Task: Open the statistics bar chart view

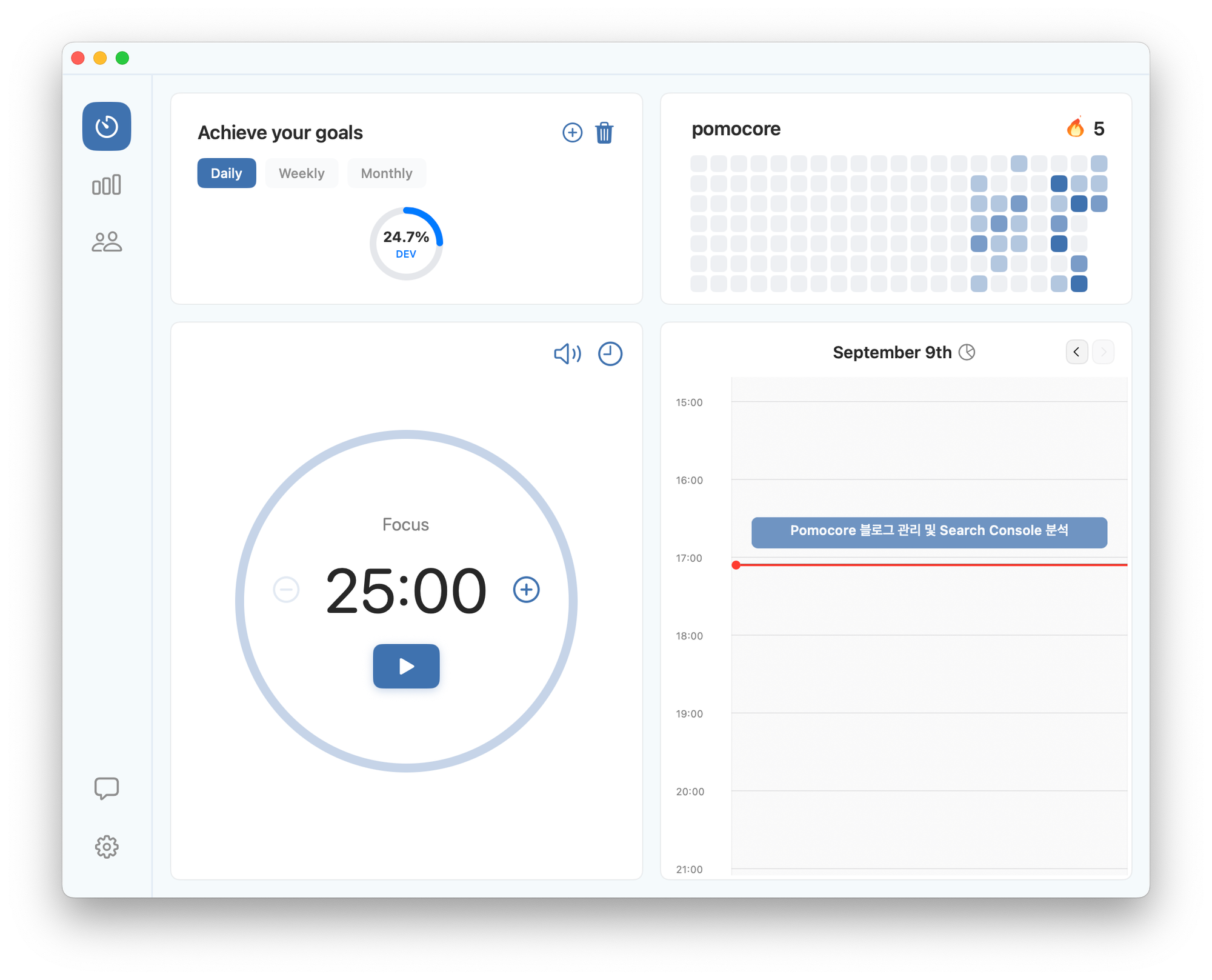Action: point(107,185)
